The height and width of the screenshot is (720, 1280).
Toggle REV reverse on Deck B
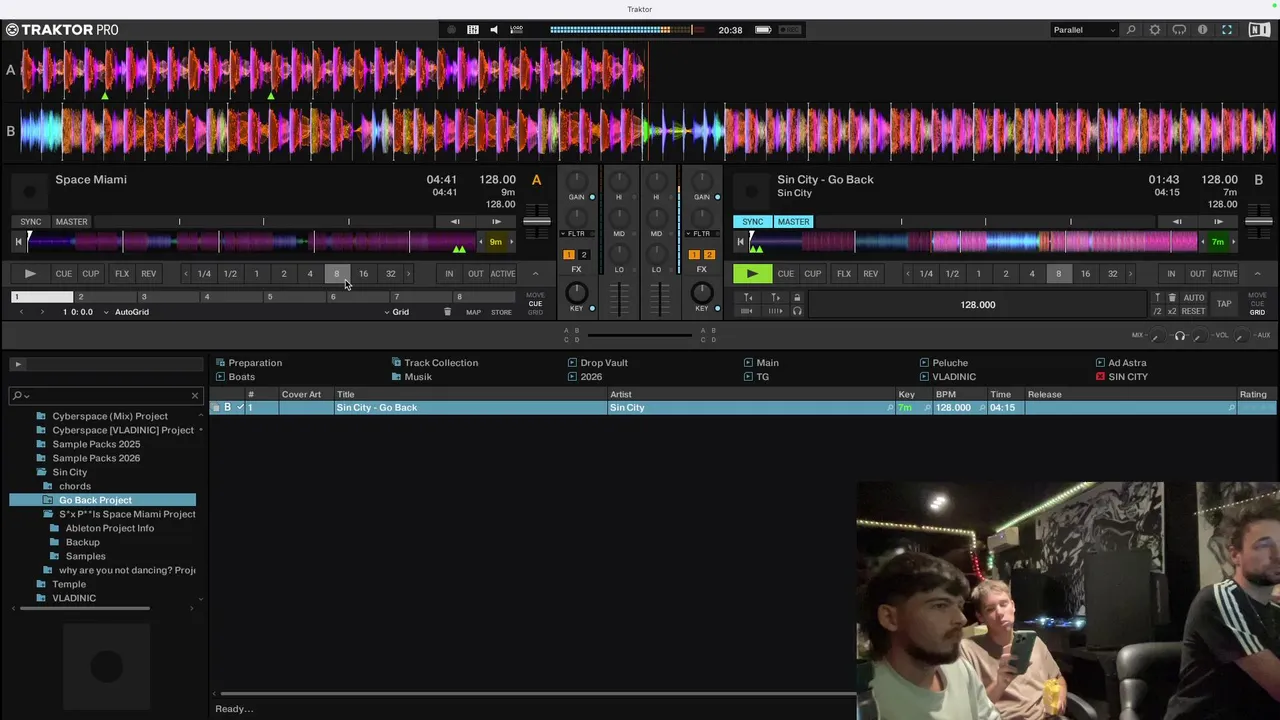point(871,274)
